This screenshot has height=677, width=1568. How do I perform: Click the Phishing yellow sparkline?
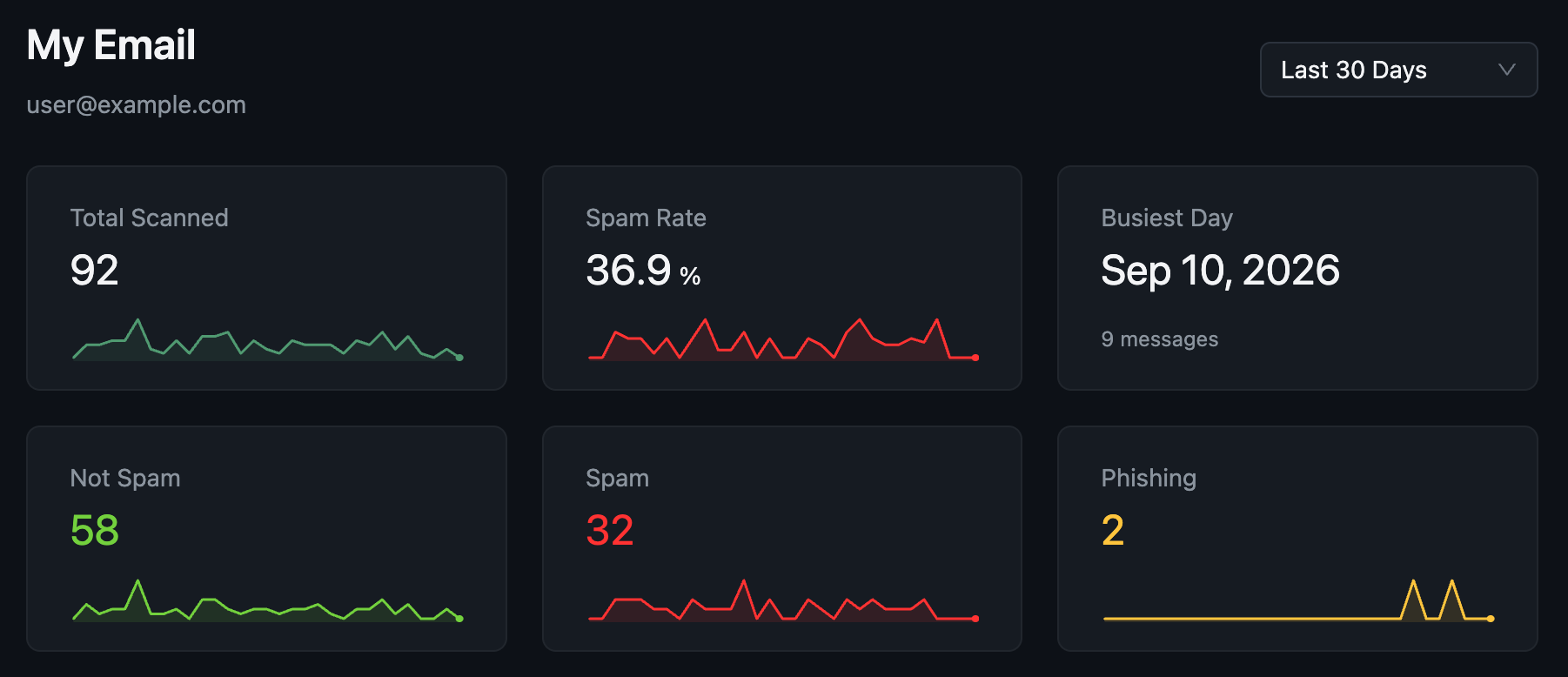[1298, 600]
